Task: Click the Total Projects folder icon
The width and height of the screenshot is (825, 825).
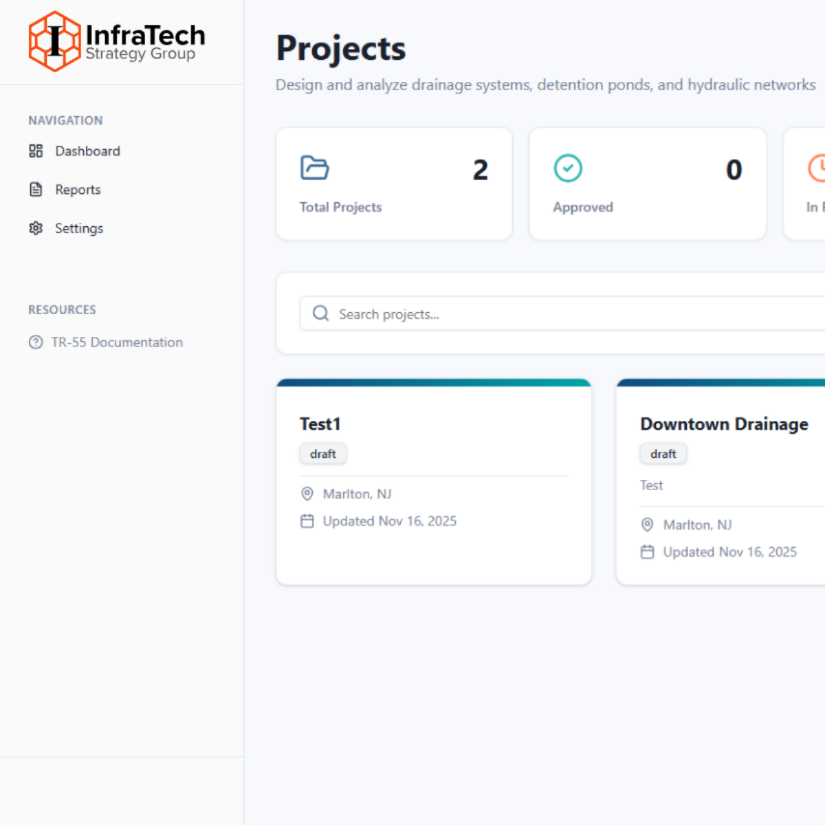Action: [315, 168]
